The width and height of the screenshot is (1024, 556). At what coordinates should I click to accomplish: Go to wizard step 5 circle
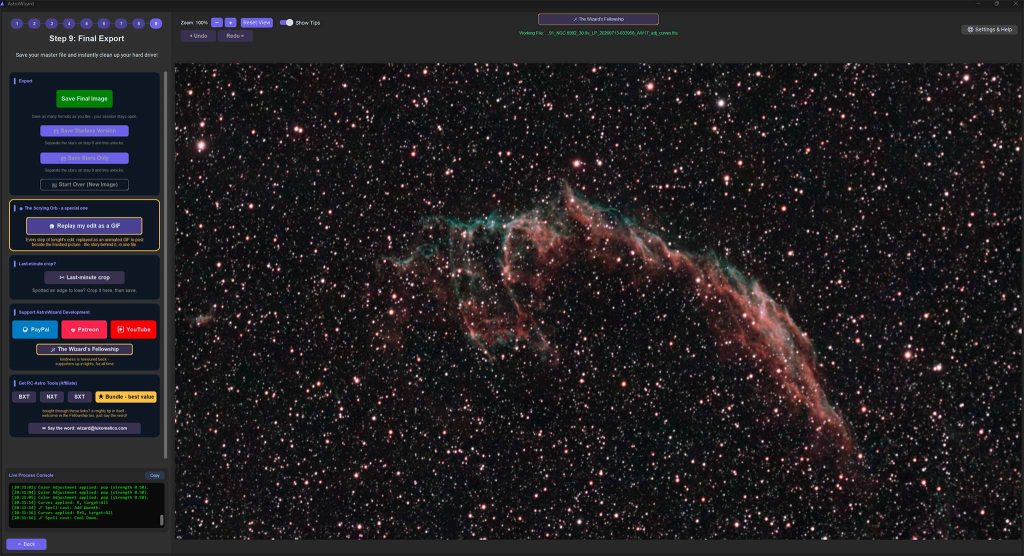pyautogui.click(x=86, y=24)
